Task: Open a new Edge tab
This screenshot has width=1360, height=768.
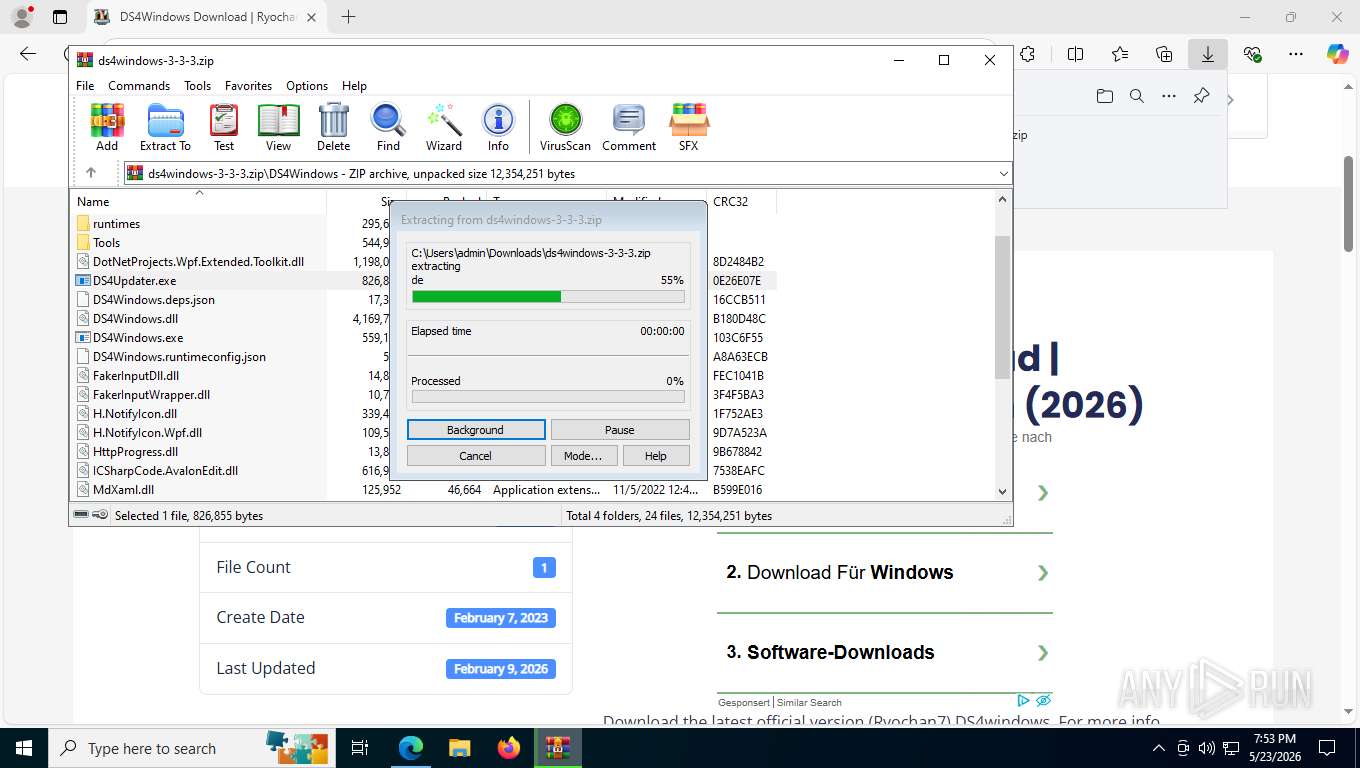Action: coord(348,17)
